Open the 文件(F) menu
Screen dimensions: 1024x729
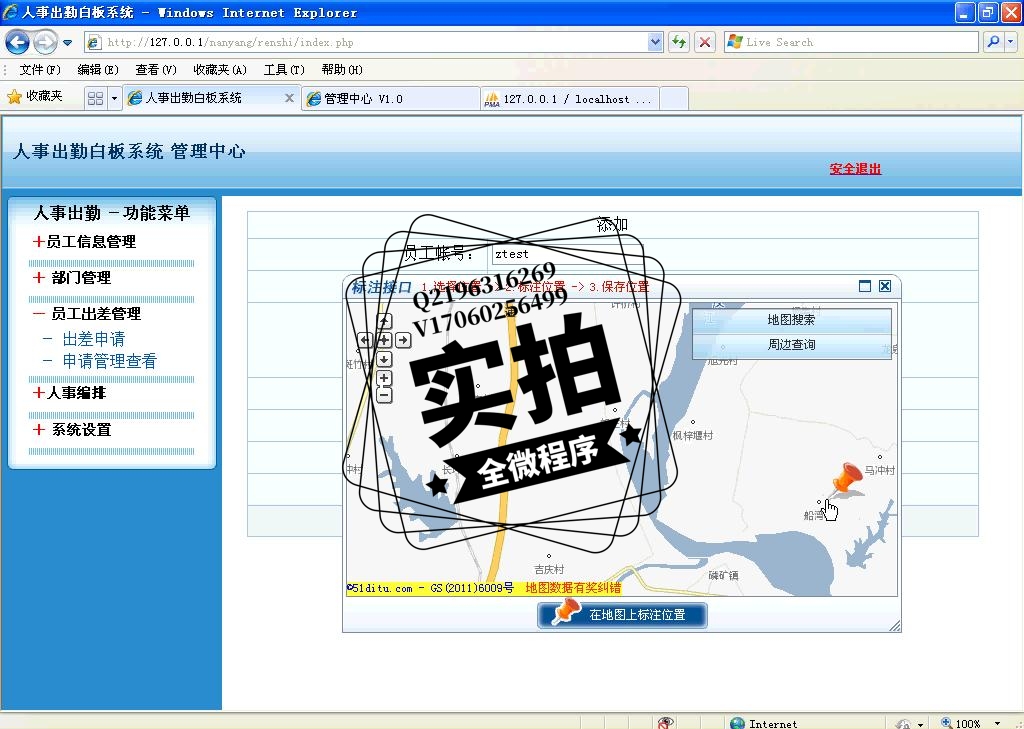(40, 69)
